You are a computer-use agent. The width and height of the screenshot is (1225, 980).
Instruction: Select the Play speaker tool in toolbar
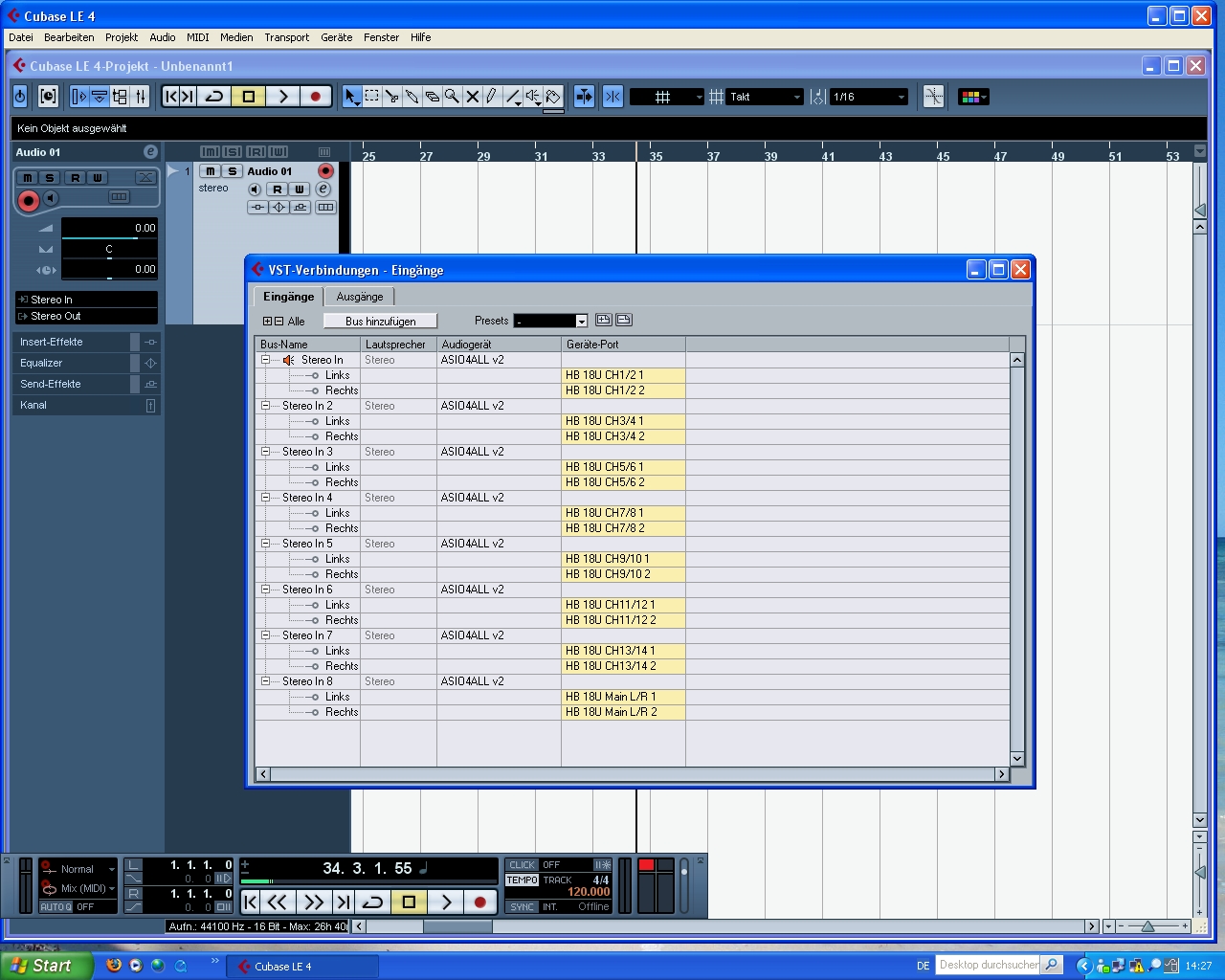(533, 97)
